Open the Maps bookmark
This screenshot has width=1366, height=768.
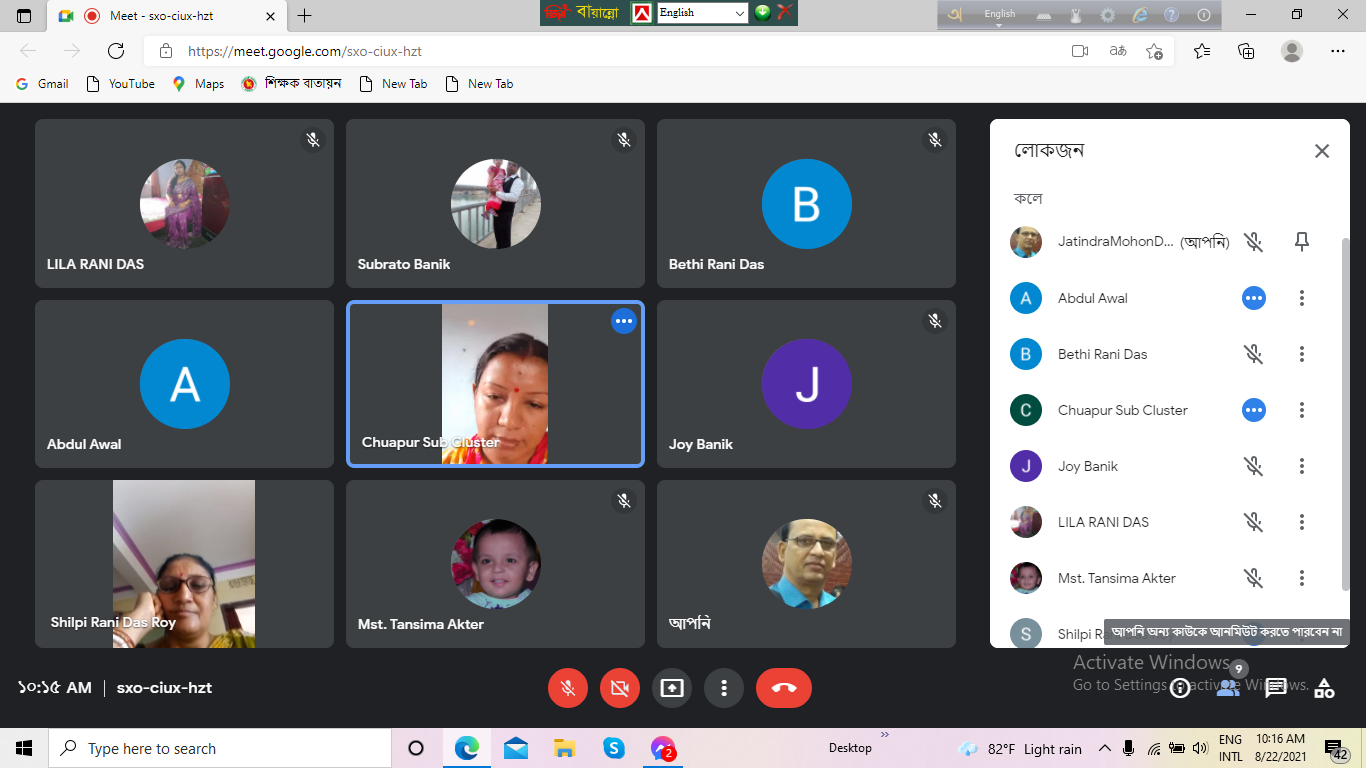[198, 84]
